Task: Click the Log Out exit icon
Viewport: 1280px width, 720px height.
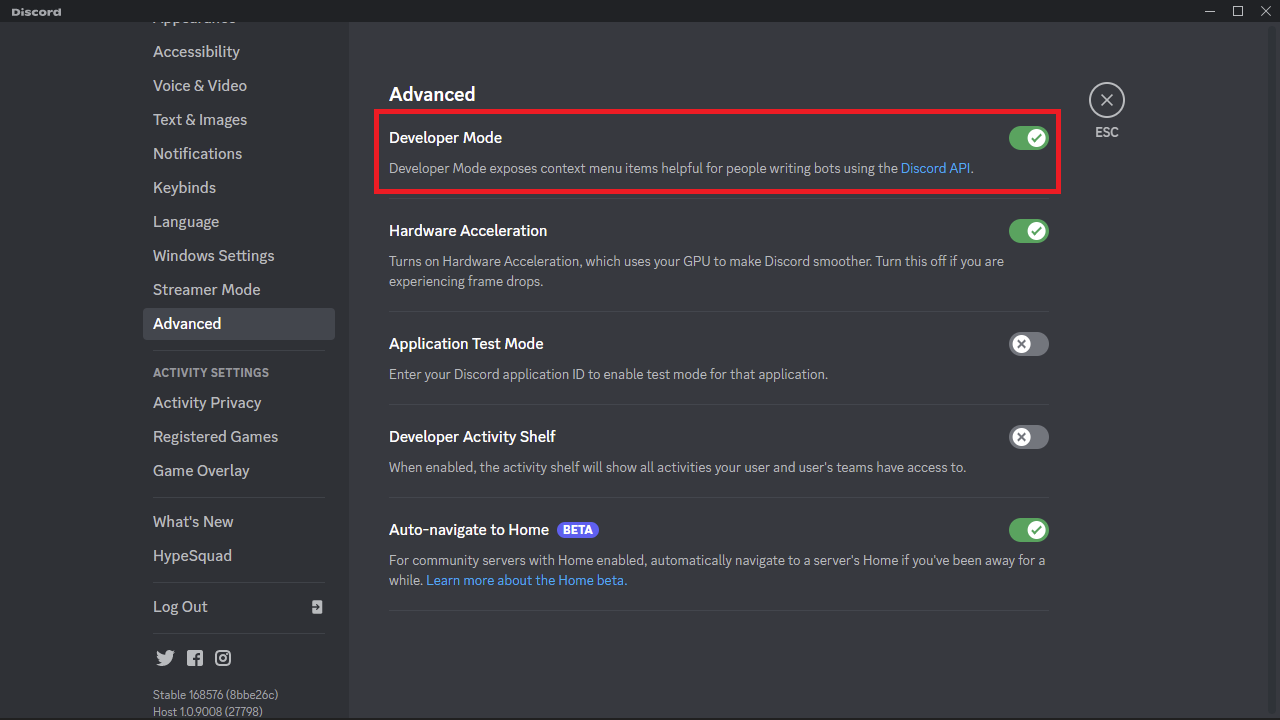Action: [x=317, y=607]
